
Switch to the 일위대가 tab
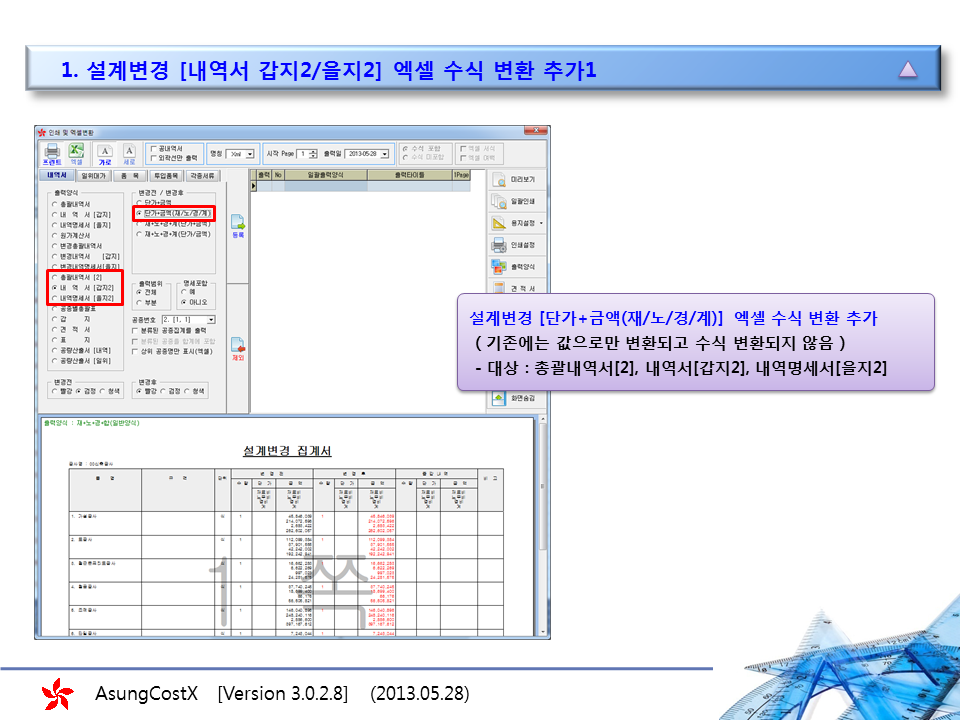(x=92, y=174)
